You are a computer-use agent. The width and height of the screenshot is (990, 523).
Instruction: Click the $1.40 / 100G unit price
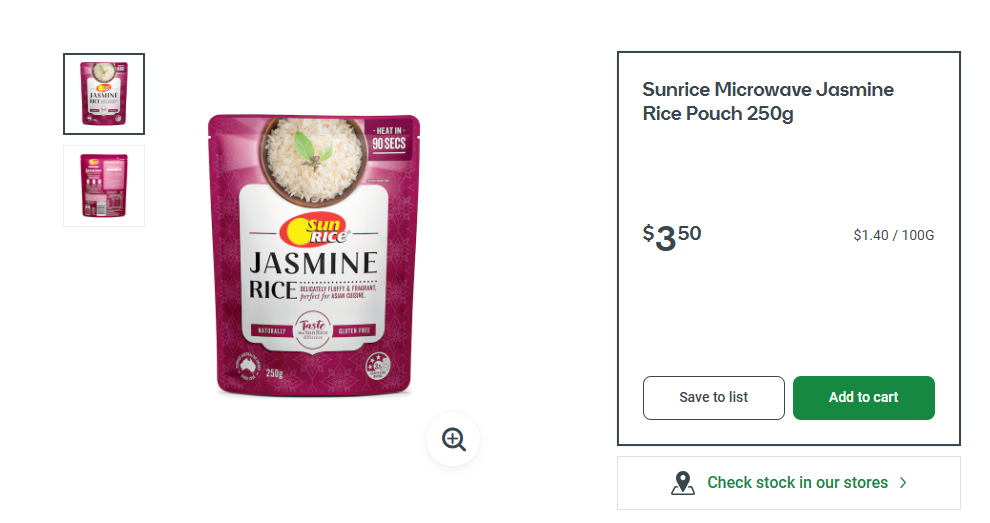[x=893, y=236]
